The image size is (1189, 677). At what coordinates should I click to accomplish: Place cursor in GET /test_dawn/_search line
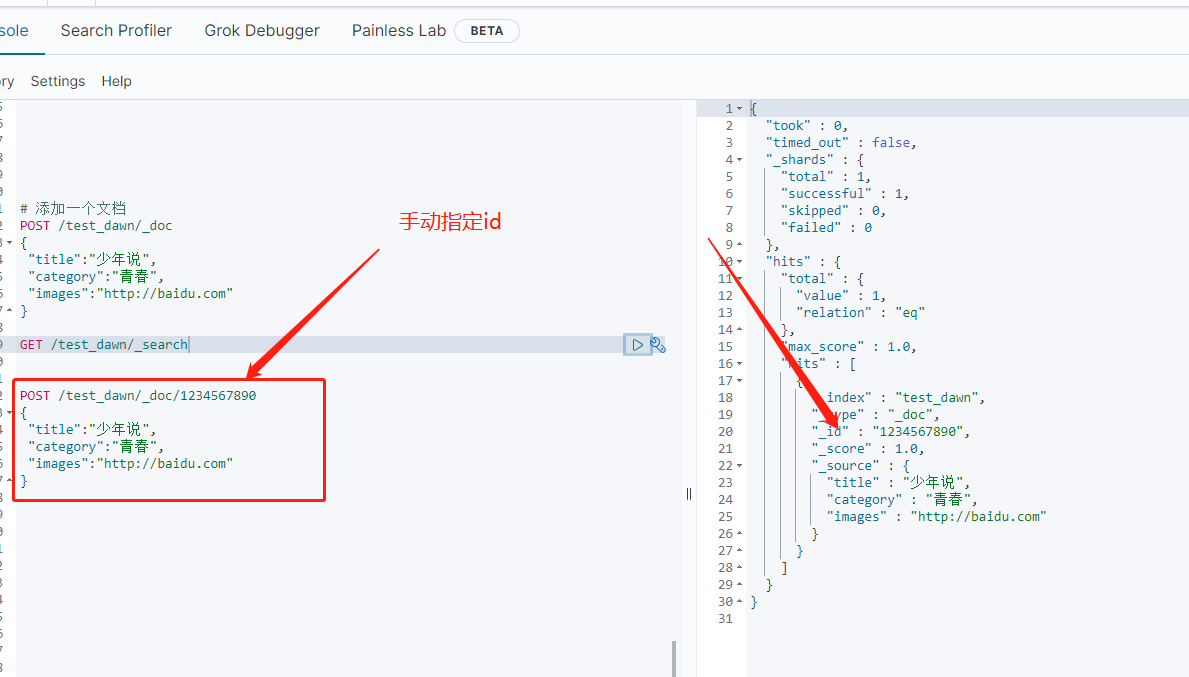tap(104, 345)
